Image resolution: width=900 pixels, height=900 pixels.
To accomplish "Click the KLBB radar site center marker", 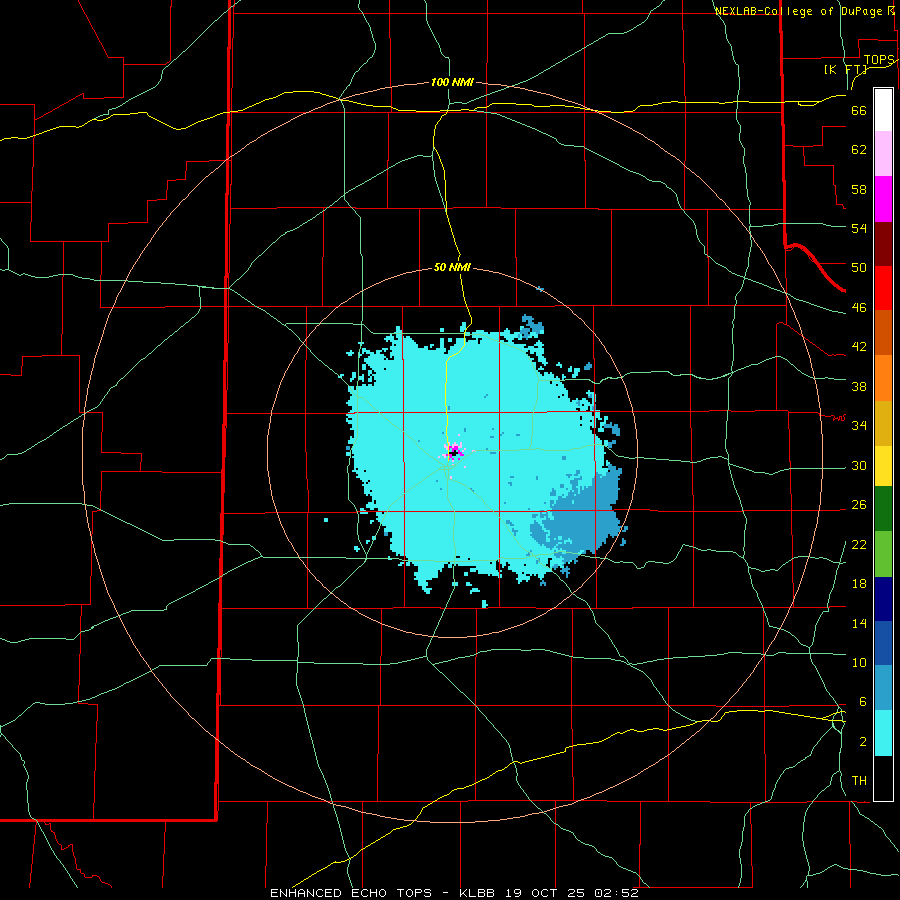I will 453,453.
